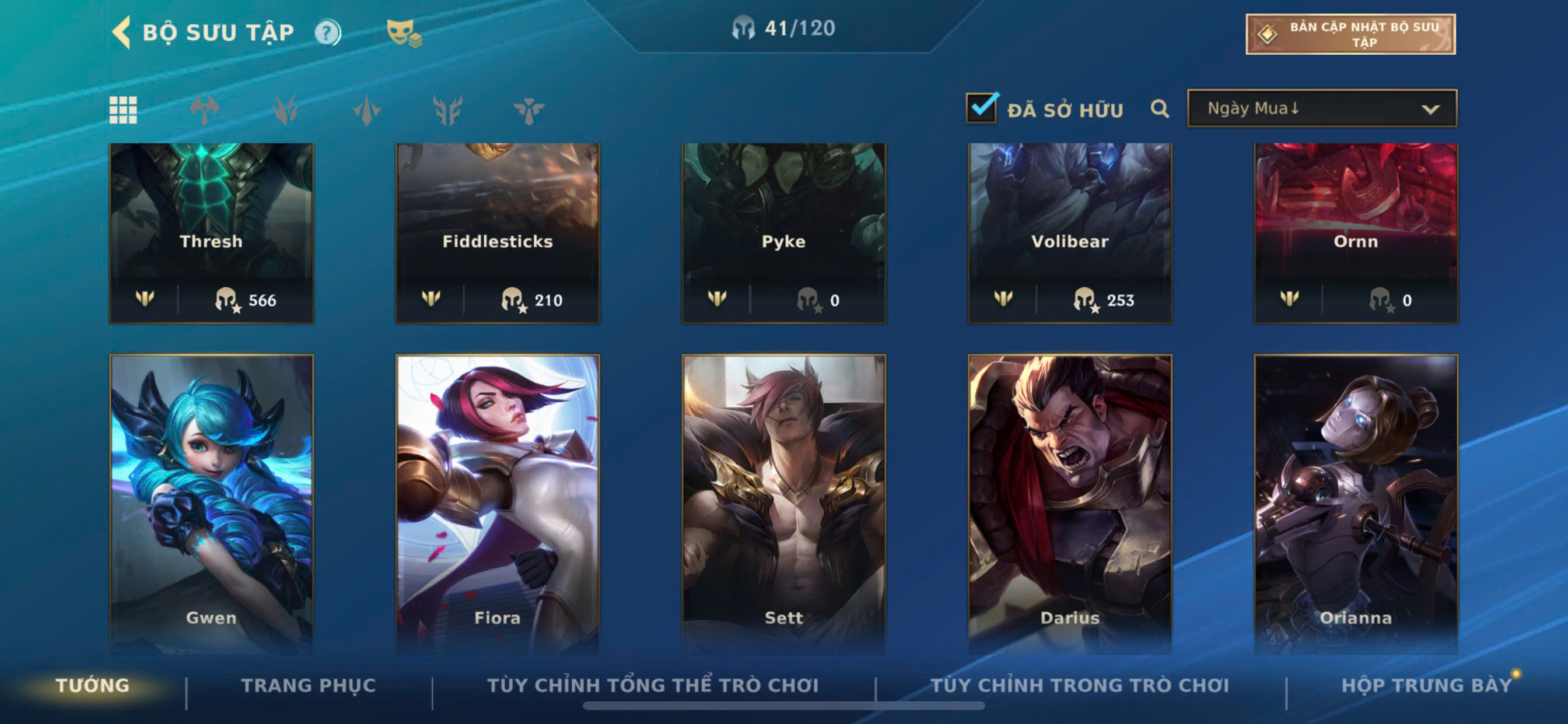The width and height of the screenshot is (1568, 724).
Task: Select the second role filter icon
Action: (285, 110)
